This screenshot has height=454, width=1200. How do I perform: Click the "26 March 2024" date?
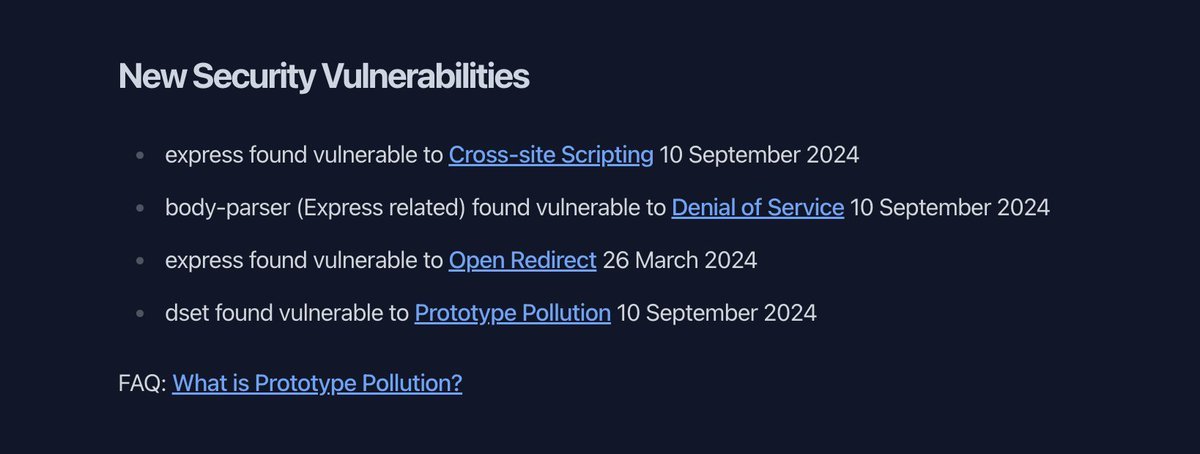pyautogui.click(x=679, y=260)
